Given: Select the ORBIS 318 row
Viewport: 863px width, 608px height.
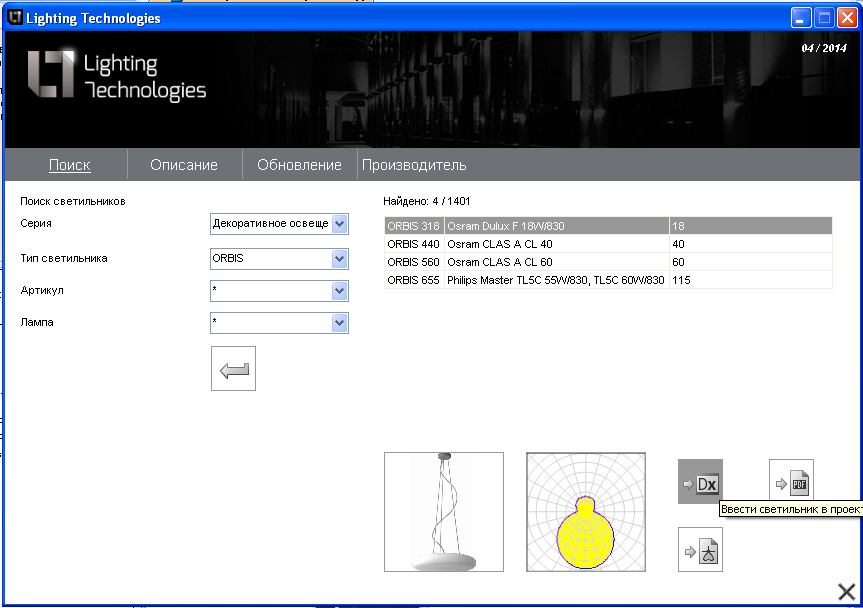Looking at the screenshot, I should coord(608,226).
